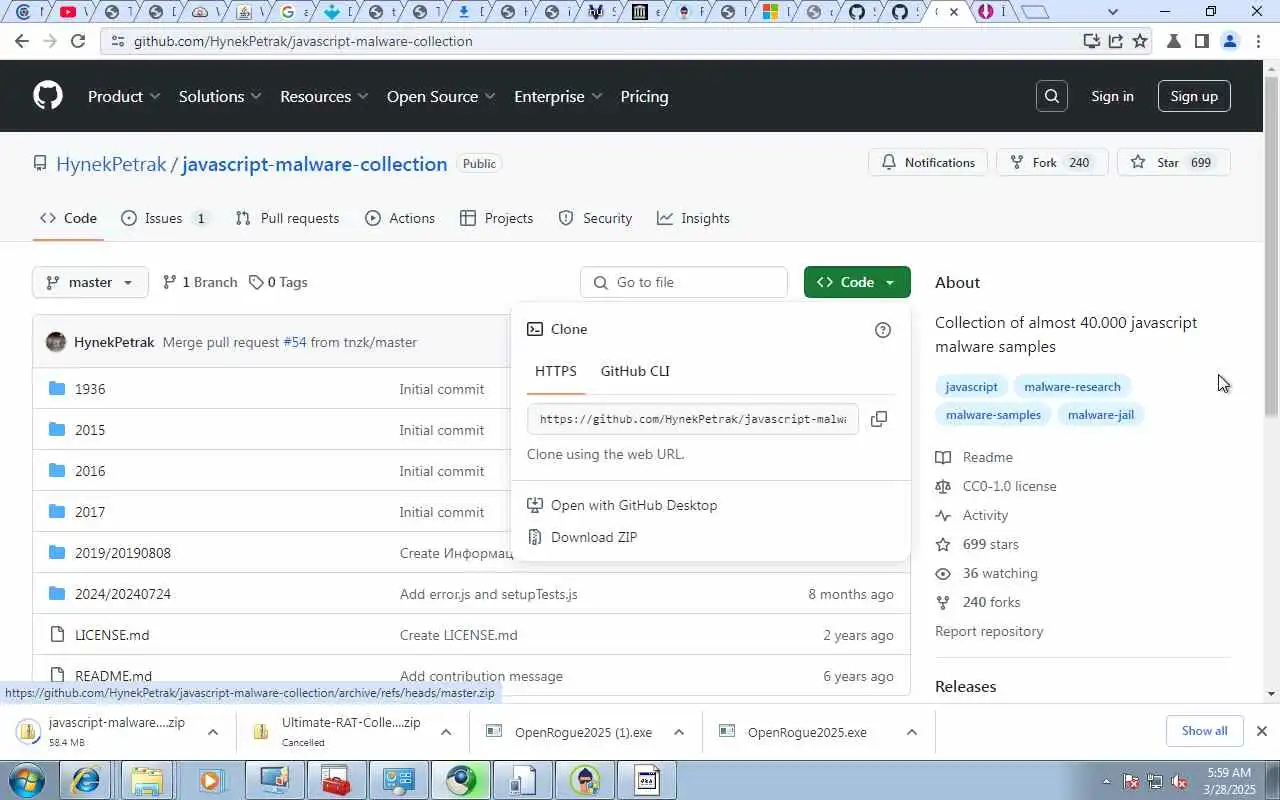
Task: Open options arrow for OpenRogue2025.exe download
Action: (911, 732)
